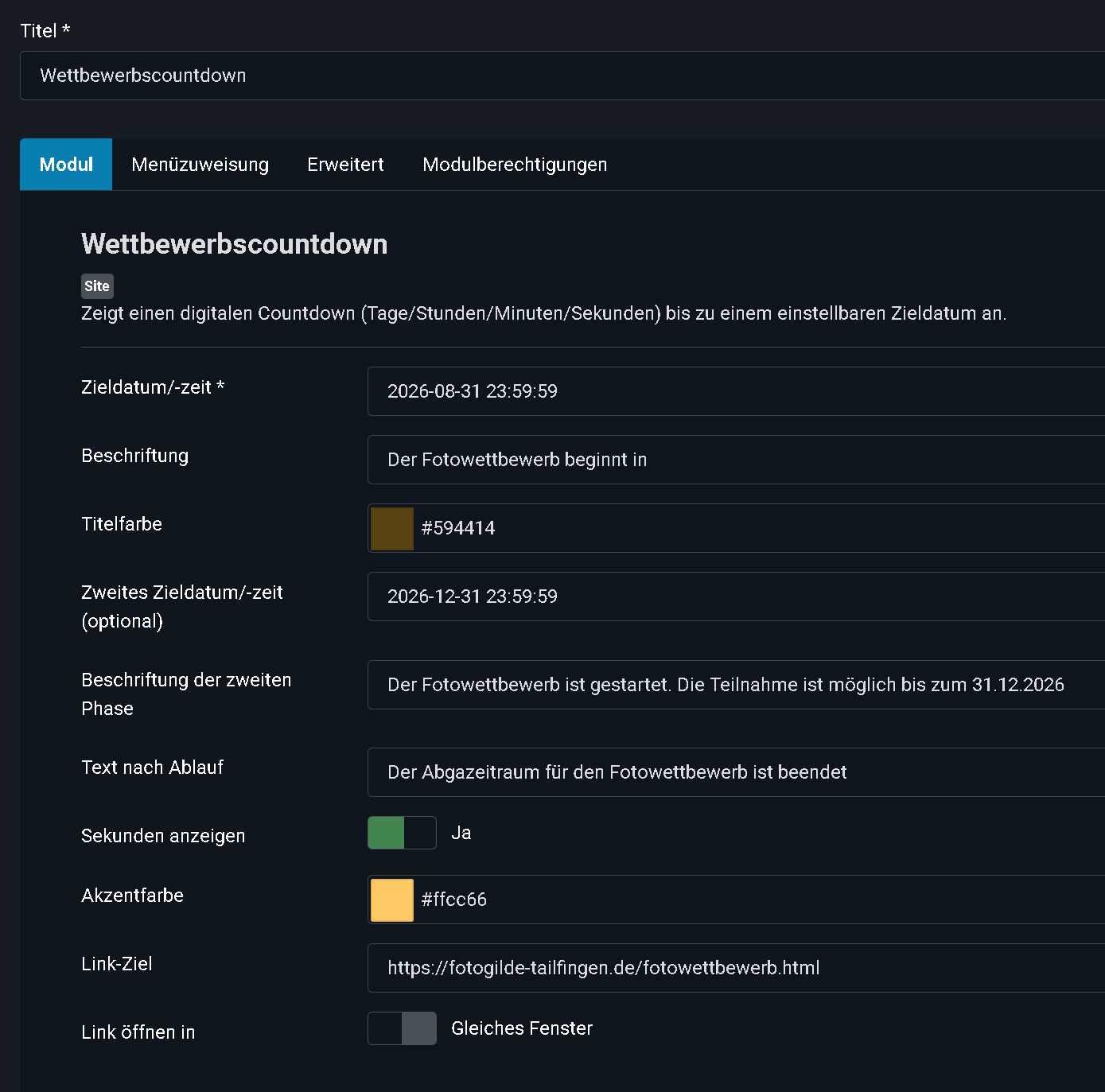The height and width of the screenshot is (1092, 1105).
Task: Toggle the Sekunden anzeigen switch
Action: coord(402,833)
